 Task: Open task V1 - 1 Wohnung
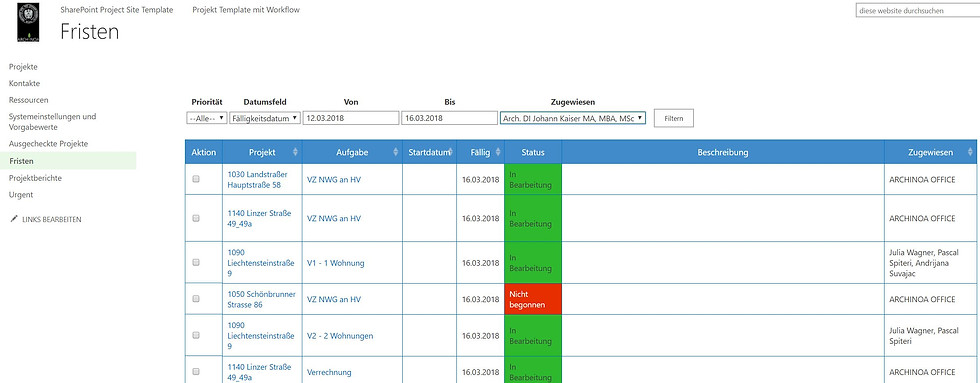(336, 263)
